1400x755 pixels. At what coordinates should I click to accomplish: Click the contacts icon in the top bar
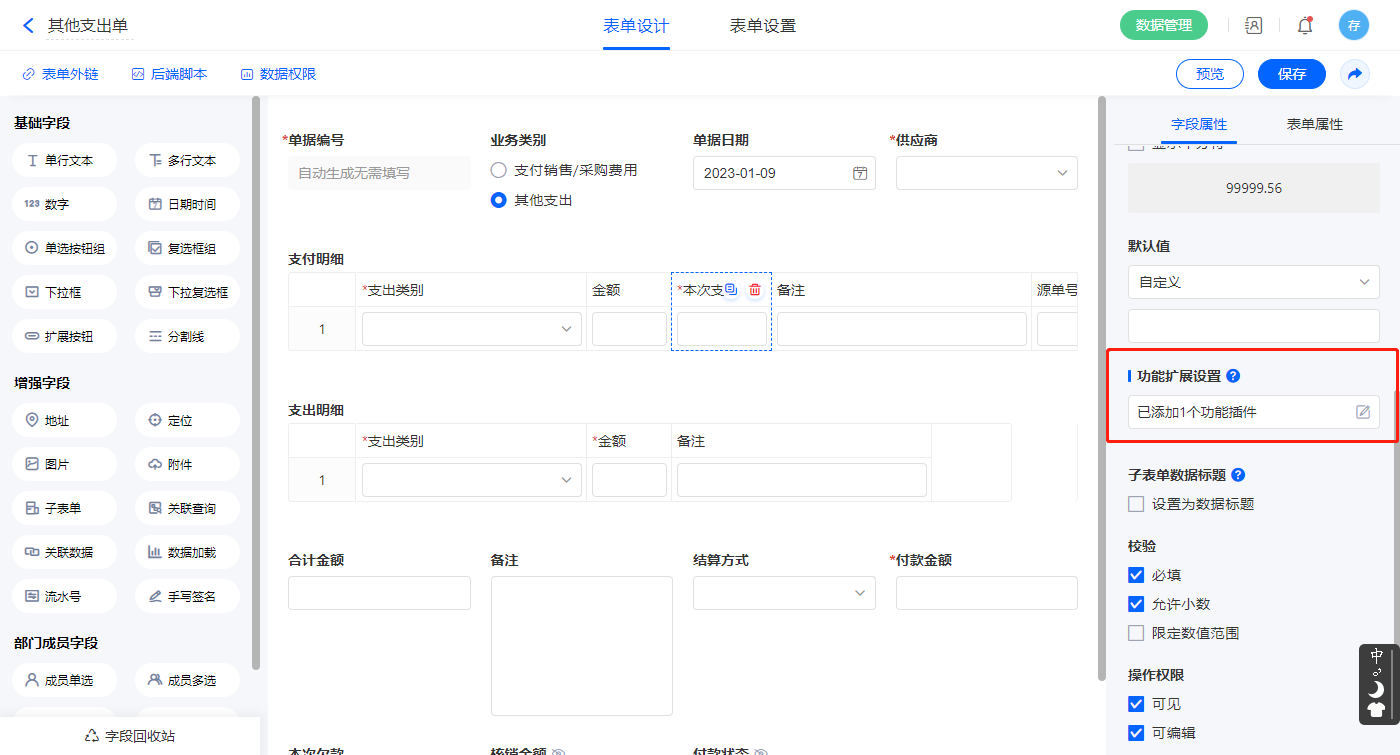[x=1253, y=26]
